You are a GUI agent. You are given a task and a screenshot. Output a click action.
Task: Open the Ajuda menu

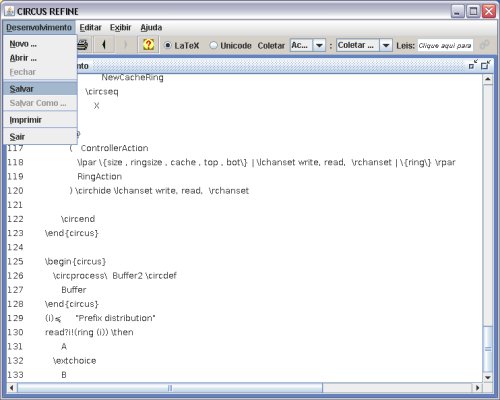151,27
